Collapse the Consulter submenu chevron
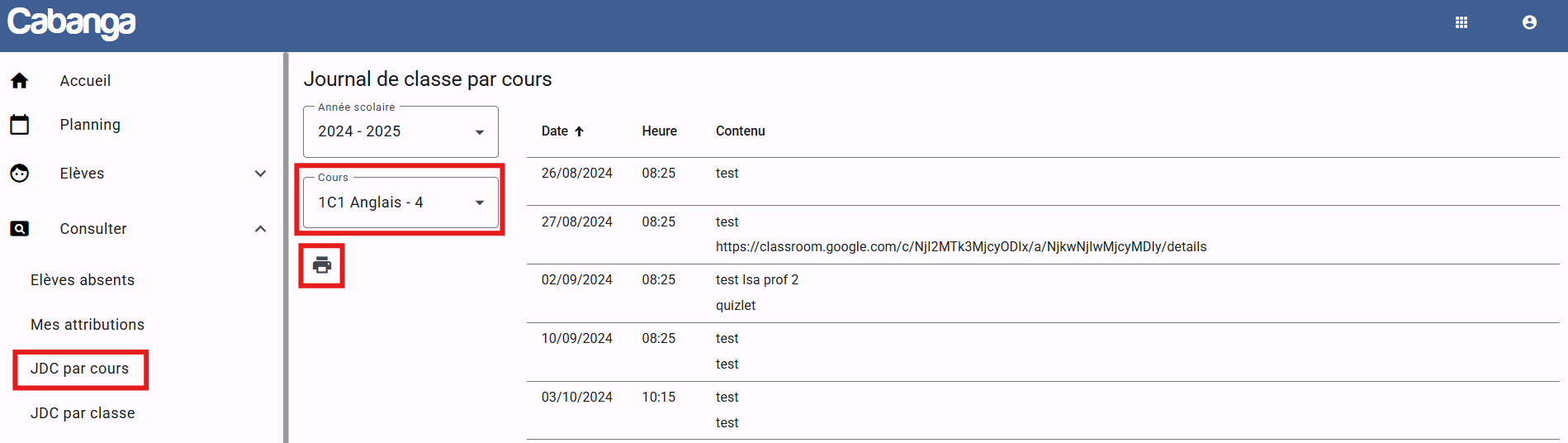The image size is (1568, 443). pos(260,229)
